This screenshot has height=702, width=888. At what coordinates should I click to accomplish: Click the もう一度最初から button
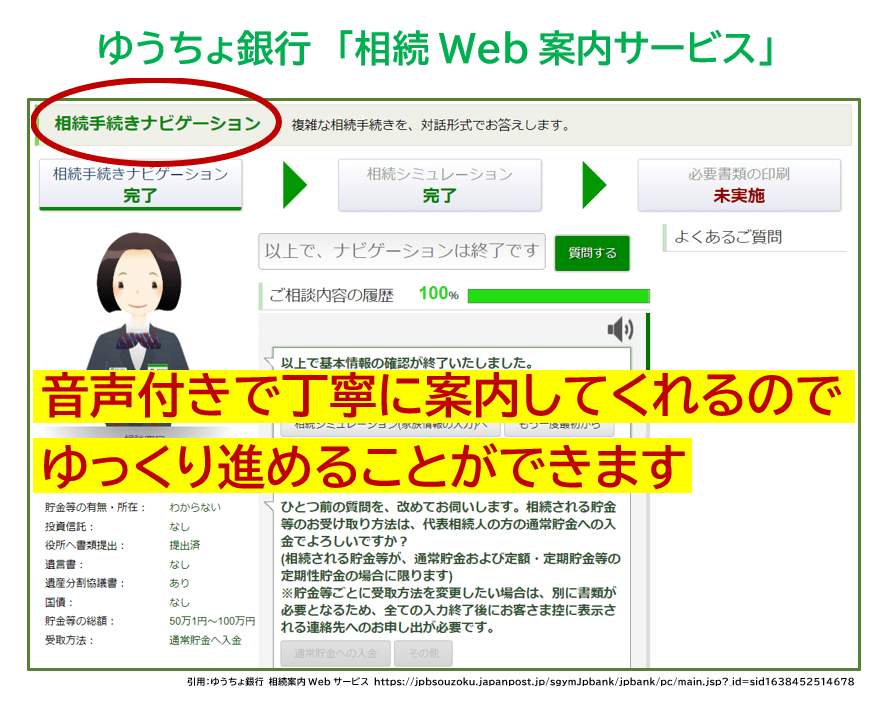tap(559, 428)
